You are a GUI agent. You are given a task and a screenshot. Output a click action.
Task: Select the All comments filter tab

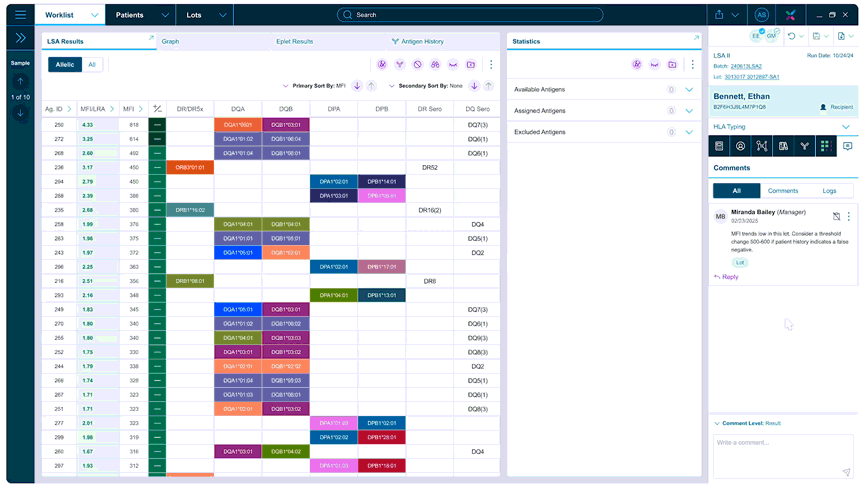(x=737, y=191)
